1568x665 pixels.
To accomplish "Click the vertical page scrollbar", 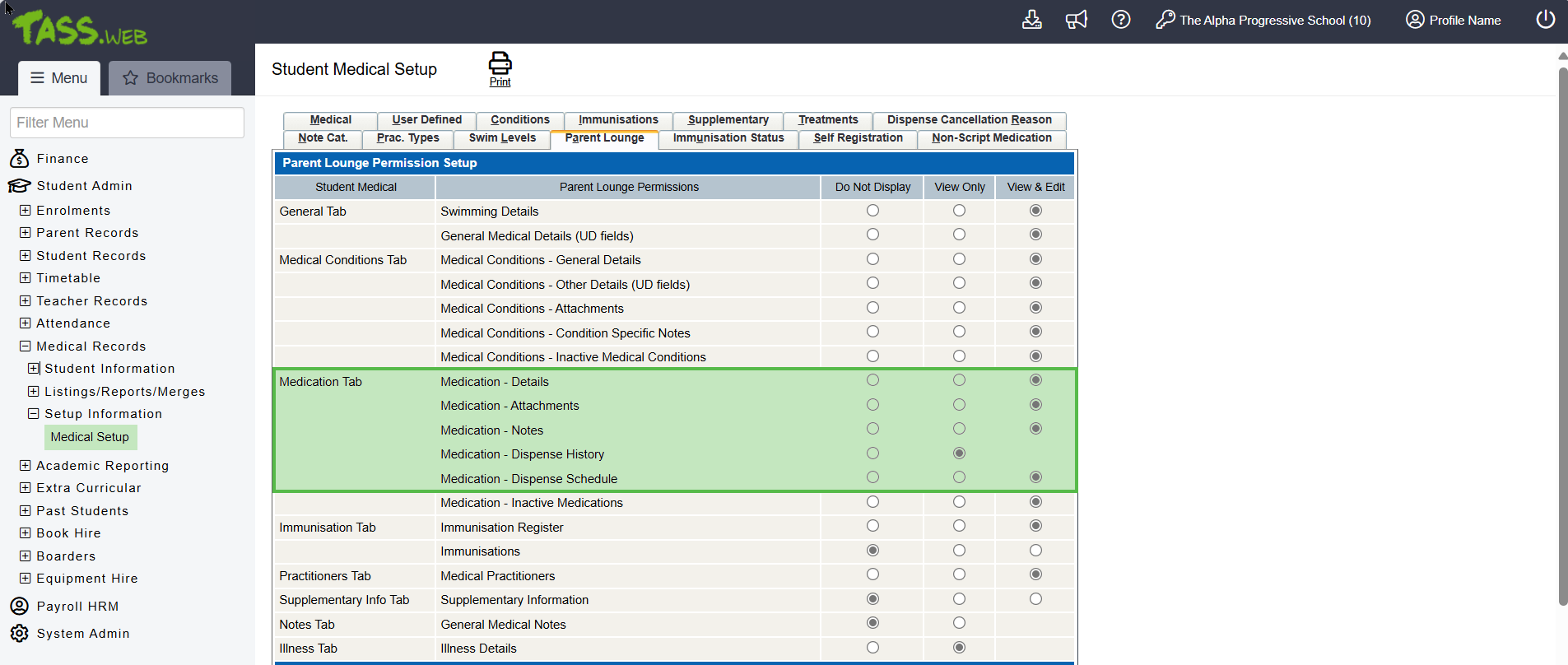I will (x=1562, y=329).
